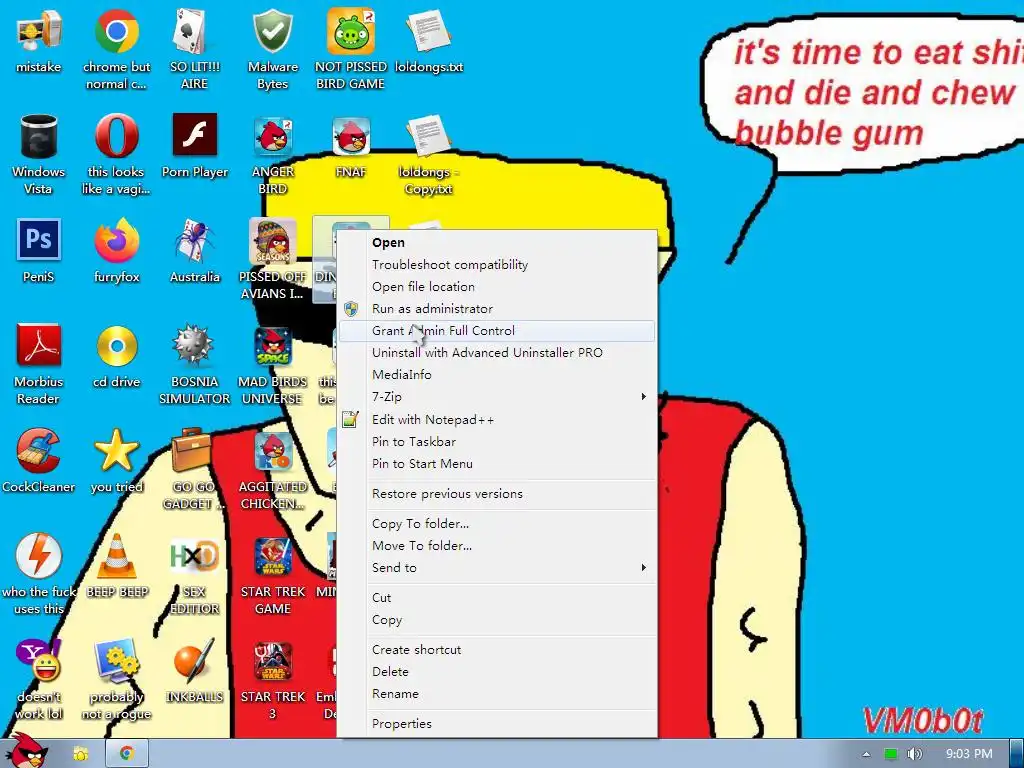Select 'Edit with Notepad++'
Screen dimensions: 1024x768
[x=497, y=419]
